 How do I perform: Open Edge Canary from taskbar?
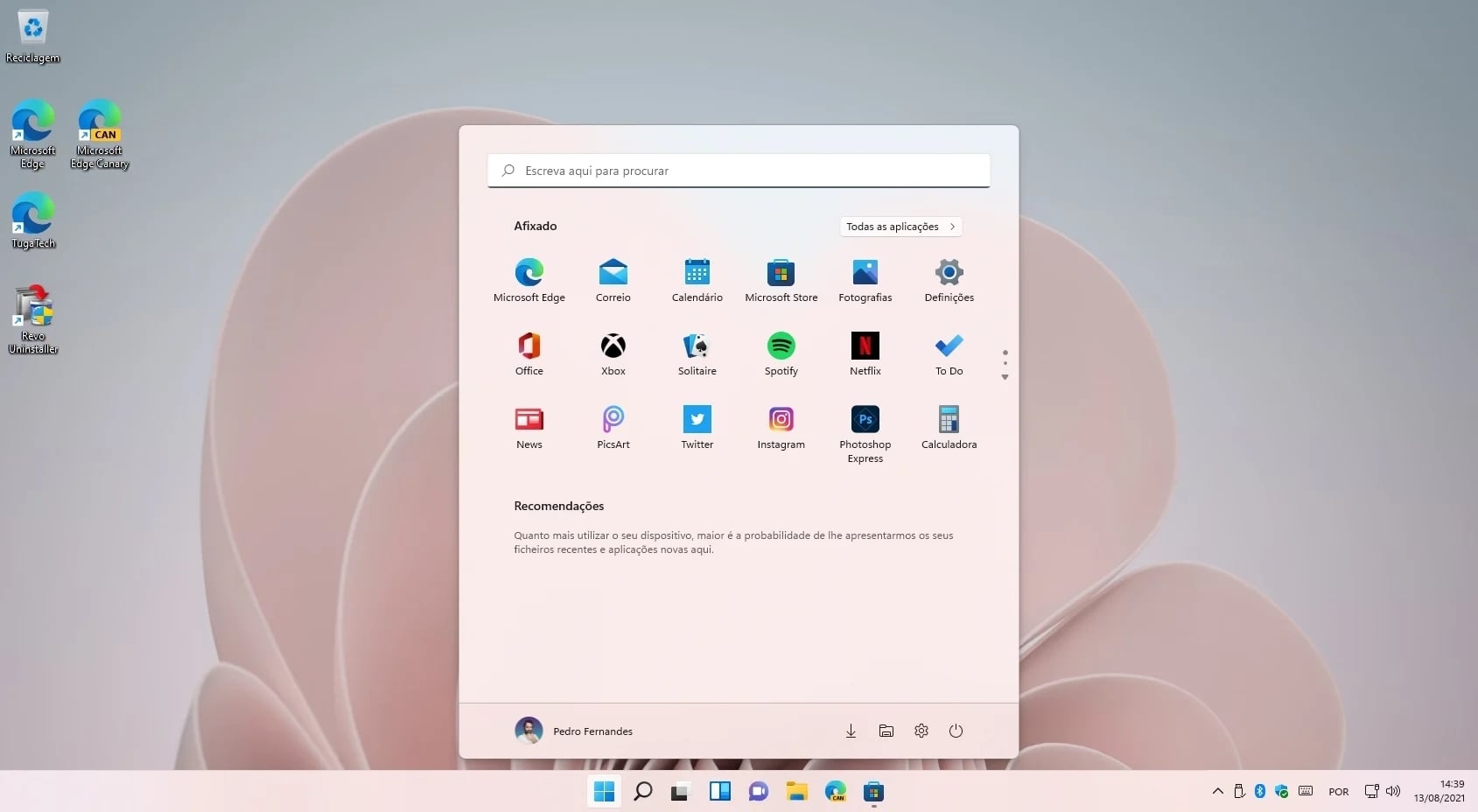pyautogui.click(x=836, y=792)
